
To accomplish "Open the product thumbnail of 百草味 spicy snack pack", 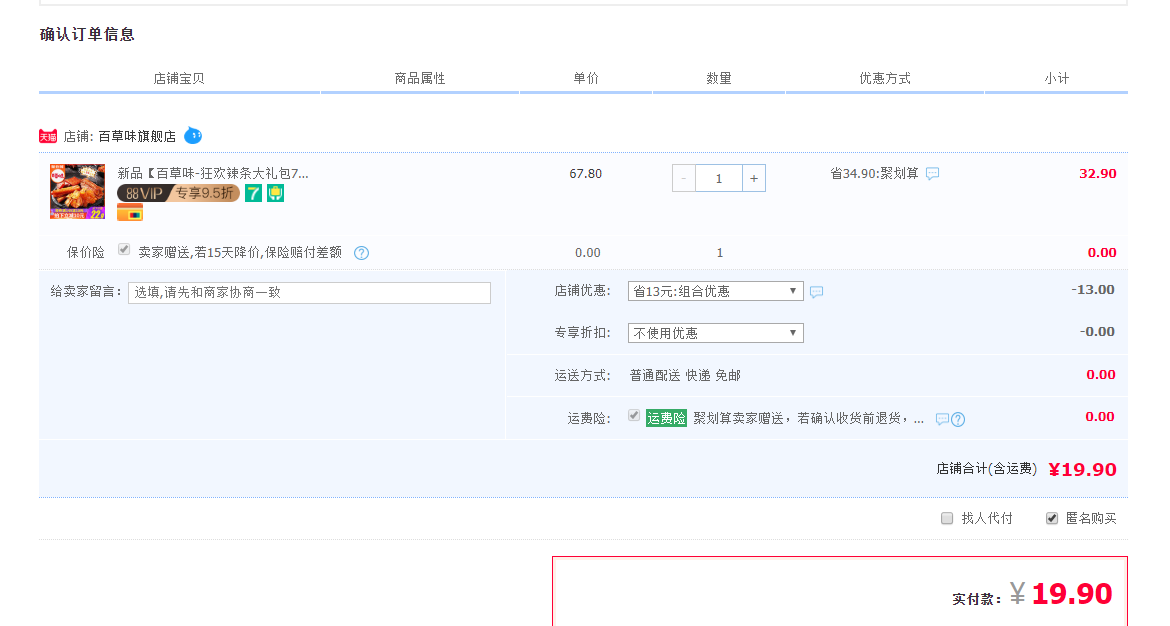I will (78, 191).
